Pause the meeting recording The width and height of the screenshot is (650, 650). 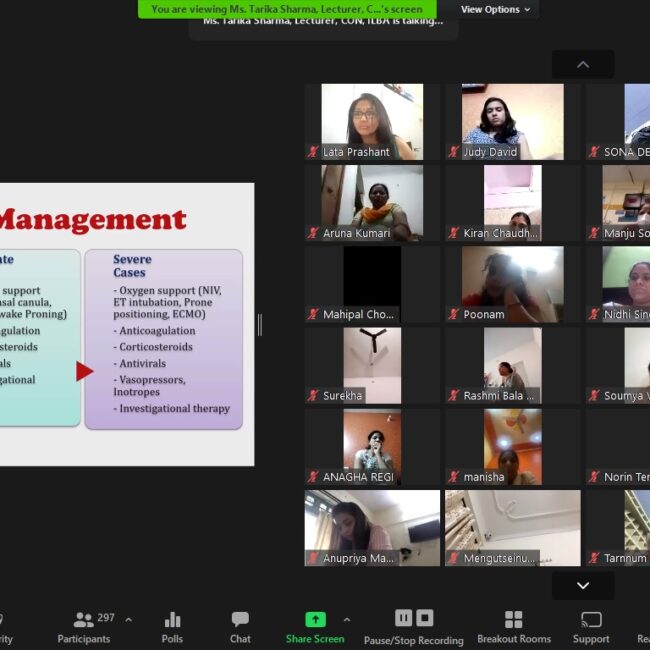pos(403,618)
